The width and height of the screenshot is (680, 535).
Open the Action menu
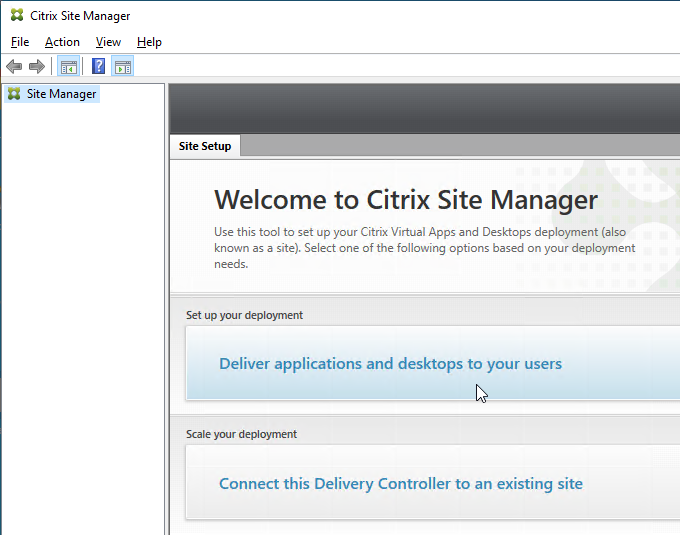coord(62,42)
